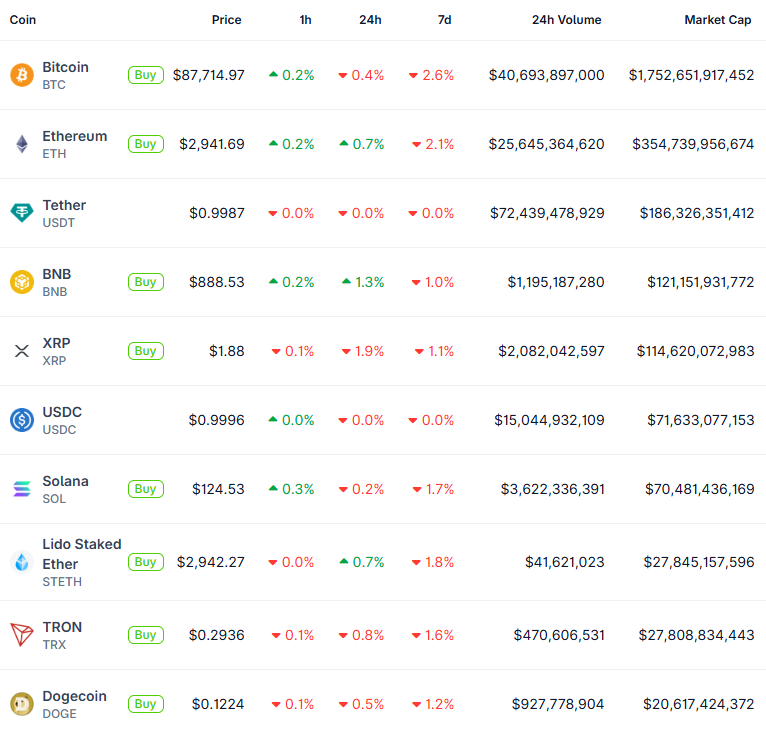Click the USDC blue logo icon
The height and width of the screenshot is (729, 766).
pyautogui.click(x=21, y=420)
